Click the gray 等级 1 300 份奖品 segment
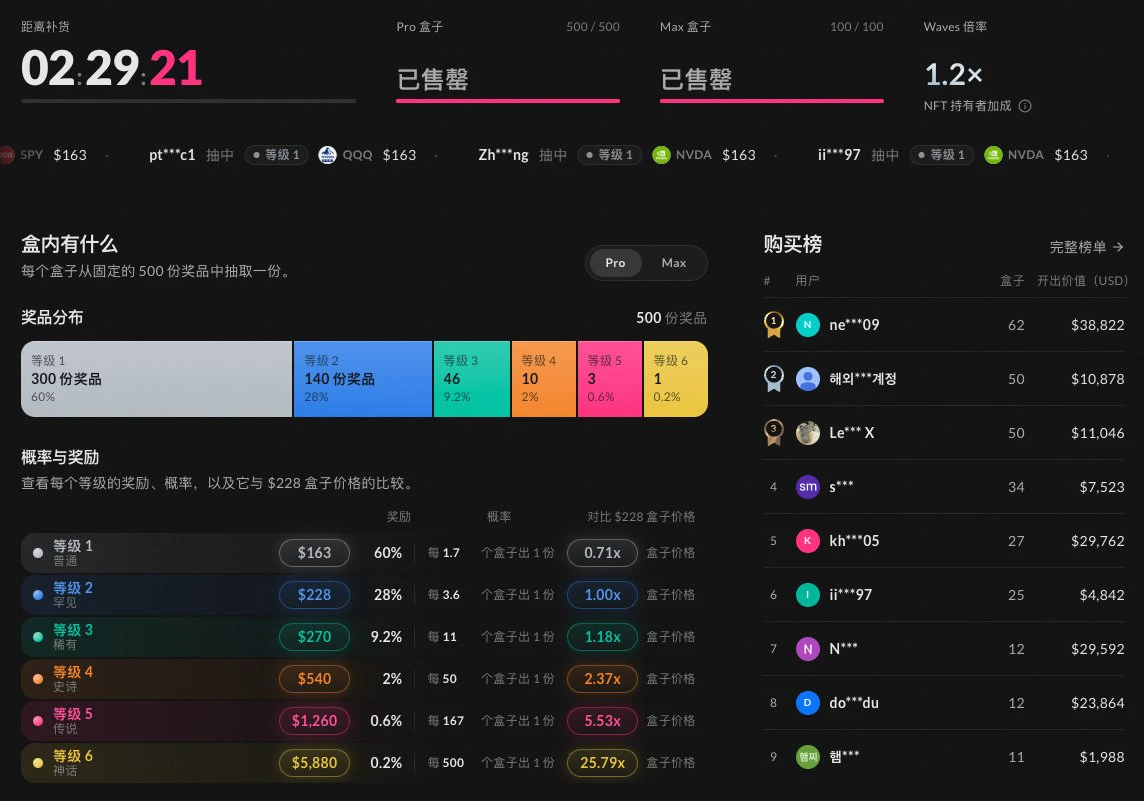Image resolution: width=1144 pixels, height=801 pixels. click(157, 379)
